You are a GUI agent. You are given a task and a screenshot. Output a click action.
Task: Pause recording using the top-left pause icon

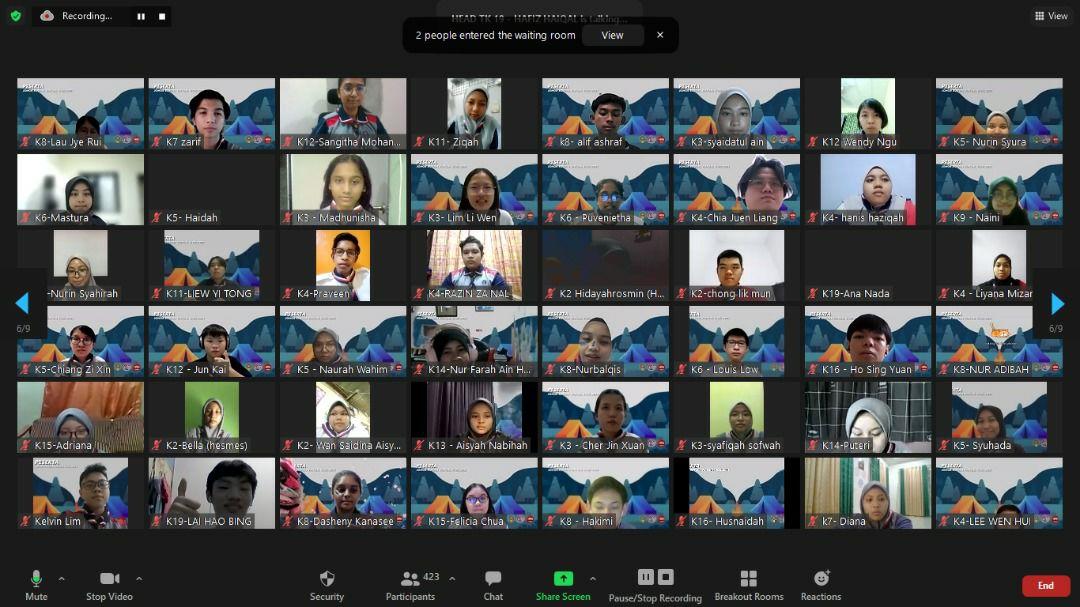tap(140, 16)
